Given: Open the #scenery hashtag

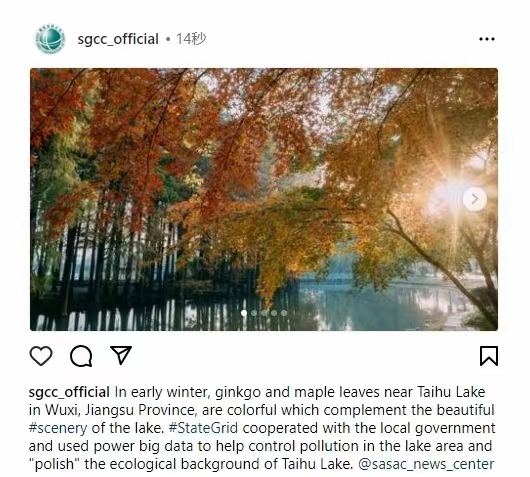Looking at the screenshot, I should (x=58, y=428).
